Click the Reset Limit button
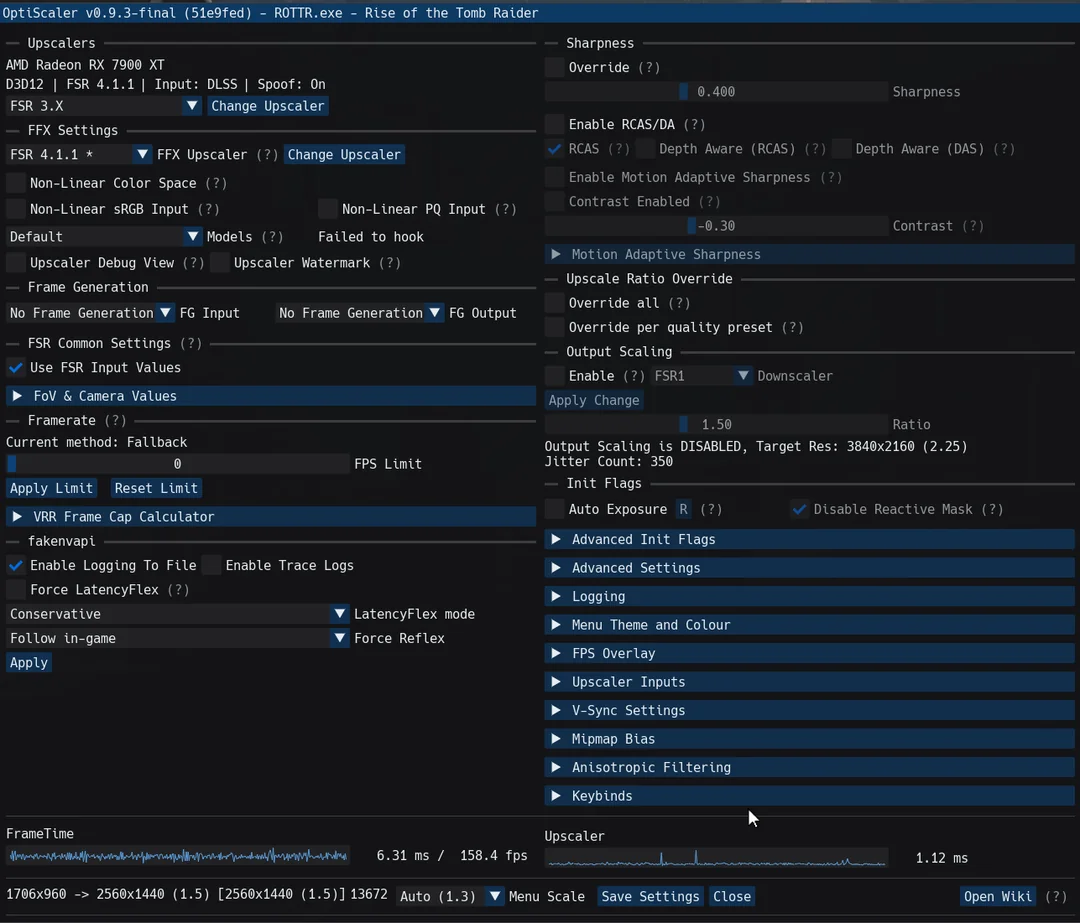Image resolution: width=1080 pixels, height=923 pixels. [156, 488]
